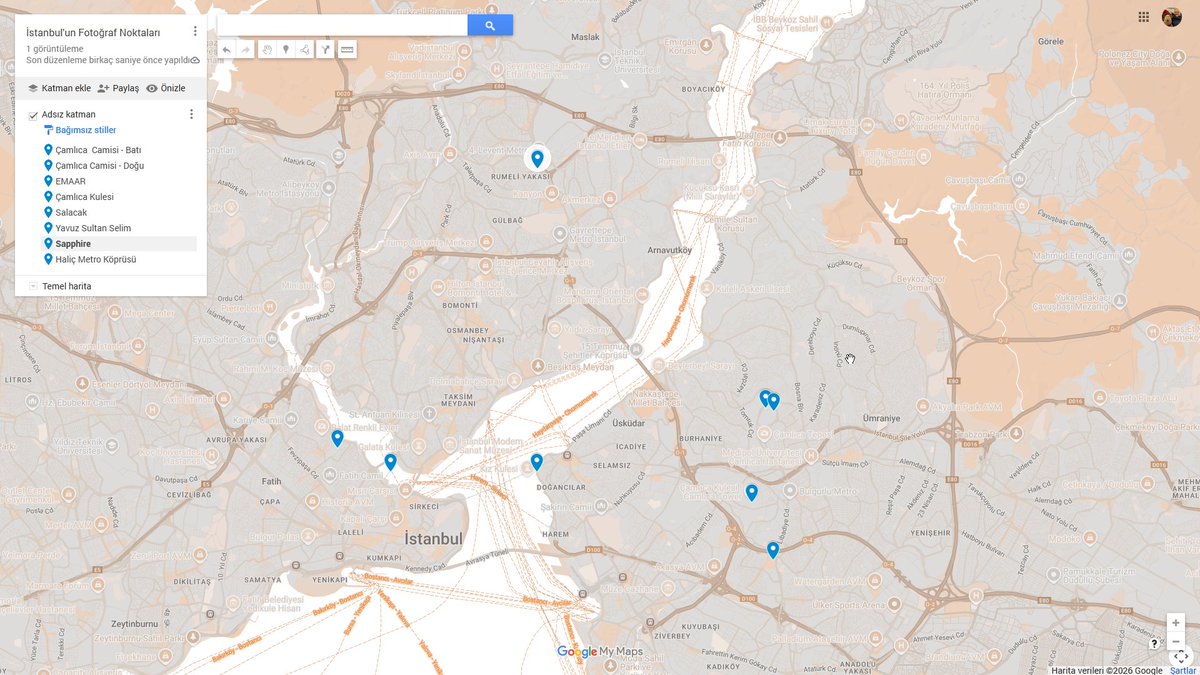Click the map title İstanbul'un Fotoğraf Noktaları
Image resolution: width=1200 pixels, height=675 pixels.
pos(93,32)
